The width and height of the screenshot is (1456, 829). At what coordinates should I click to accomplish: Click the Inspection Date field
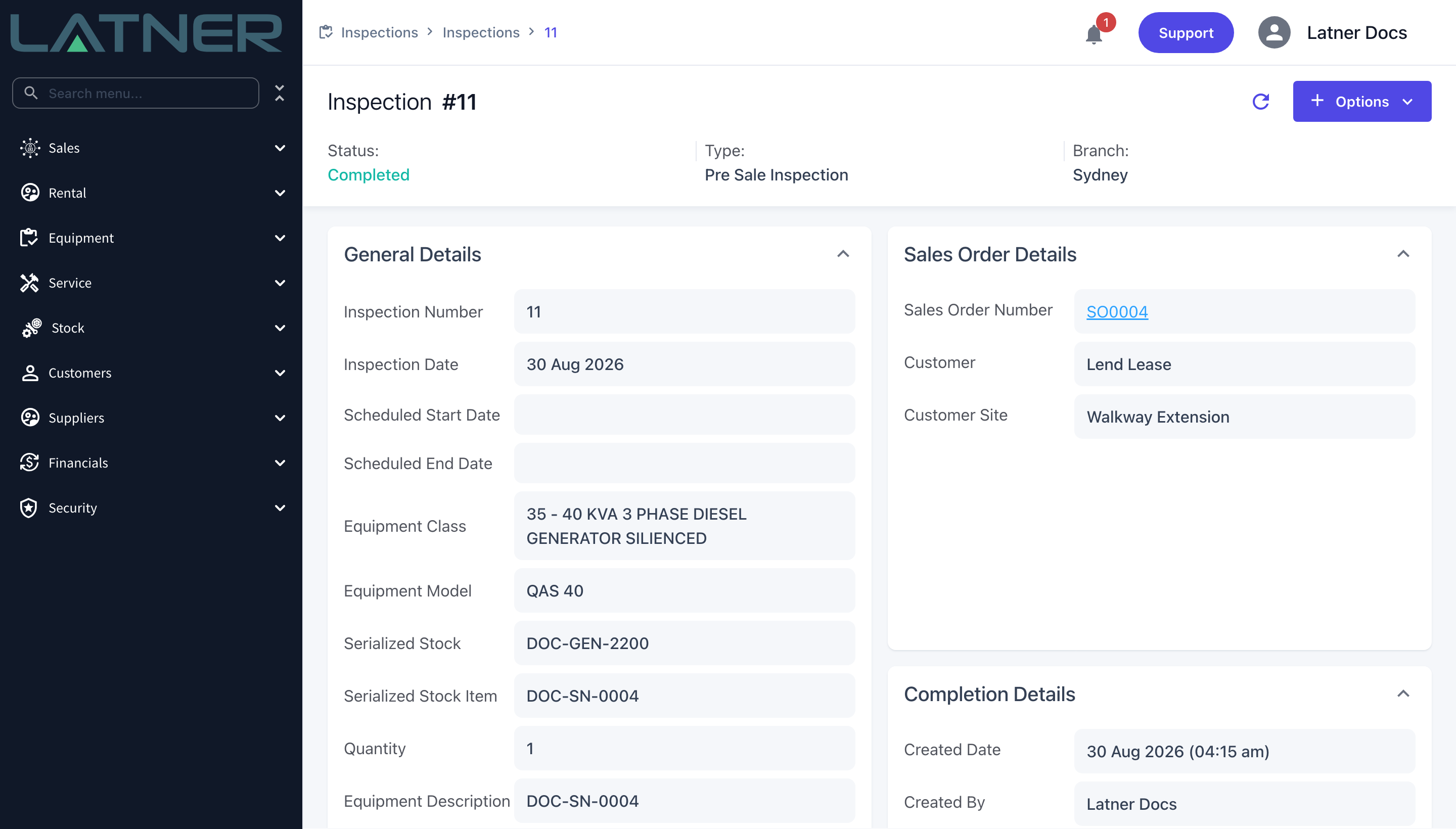point(685,364)
